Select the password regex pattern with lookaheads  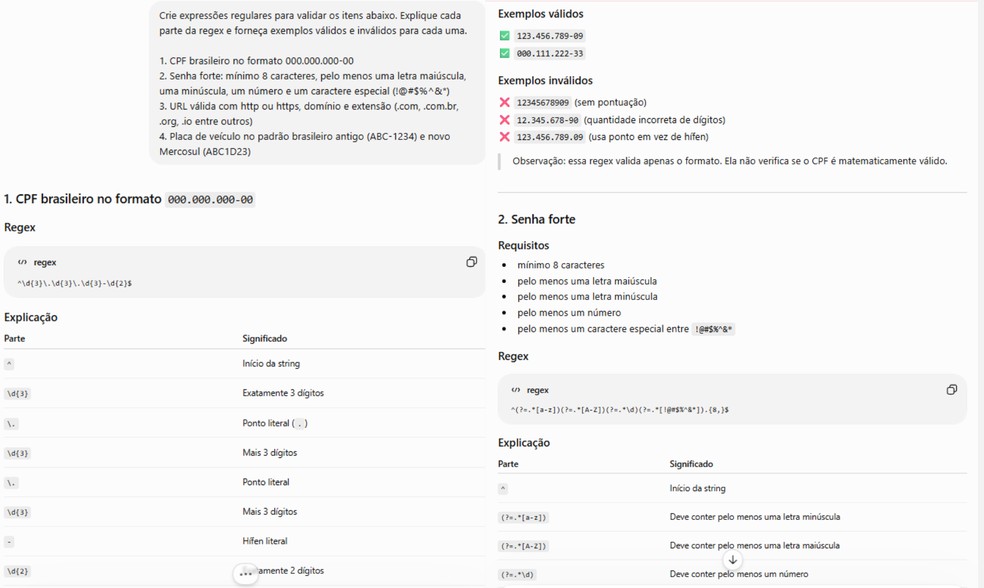click(620, 410)
